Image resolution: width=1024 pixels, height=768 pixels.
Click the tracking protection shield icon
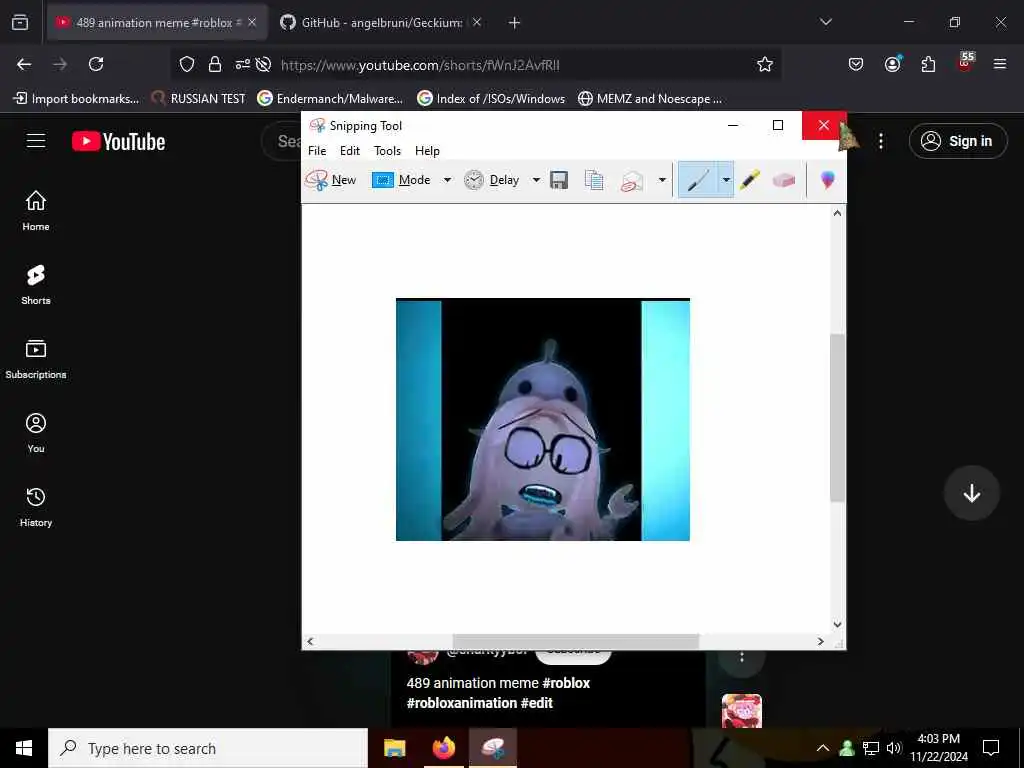187,64
